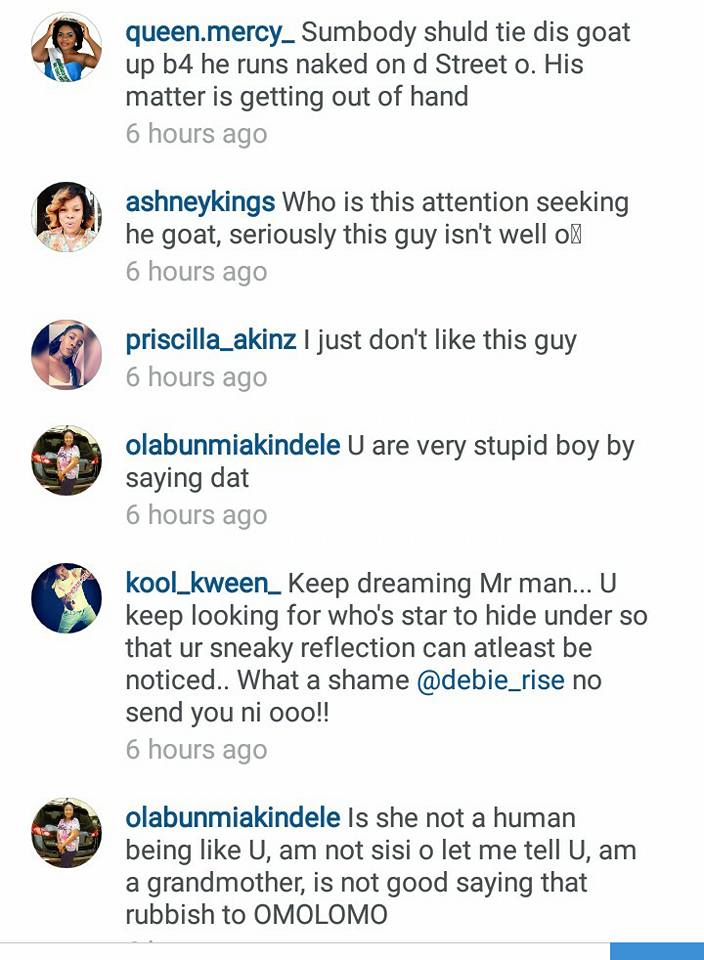Click olabunmiakindele username on grandmother comment
Image resolution: width=704 pixels, height=960 pixels.
(233, 818)
